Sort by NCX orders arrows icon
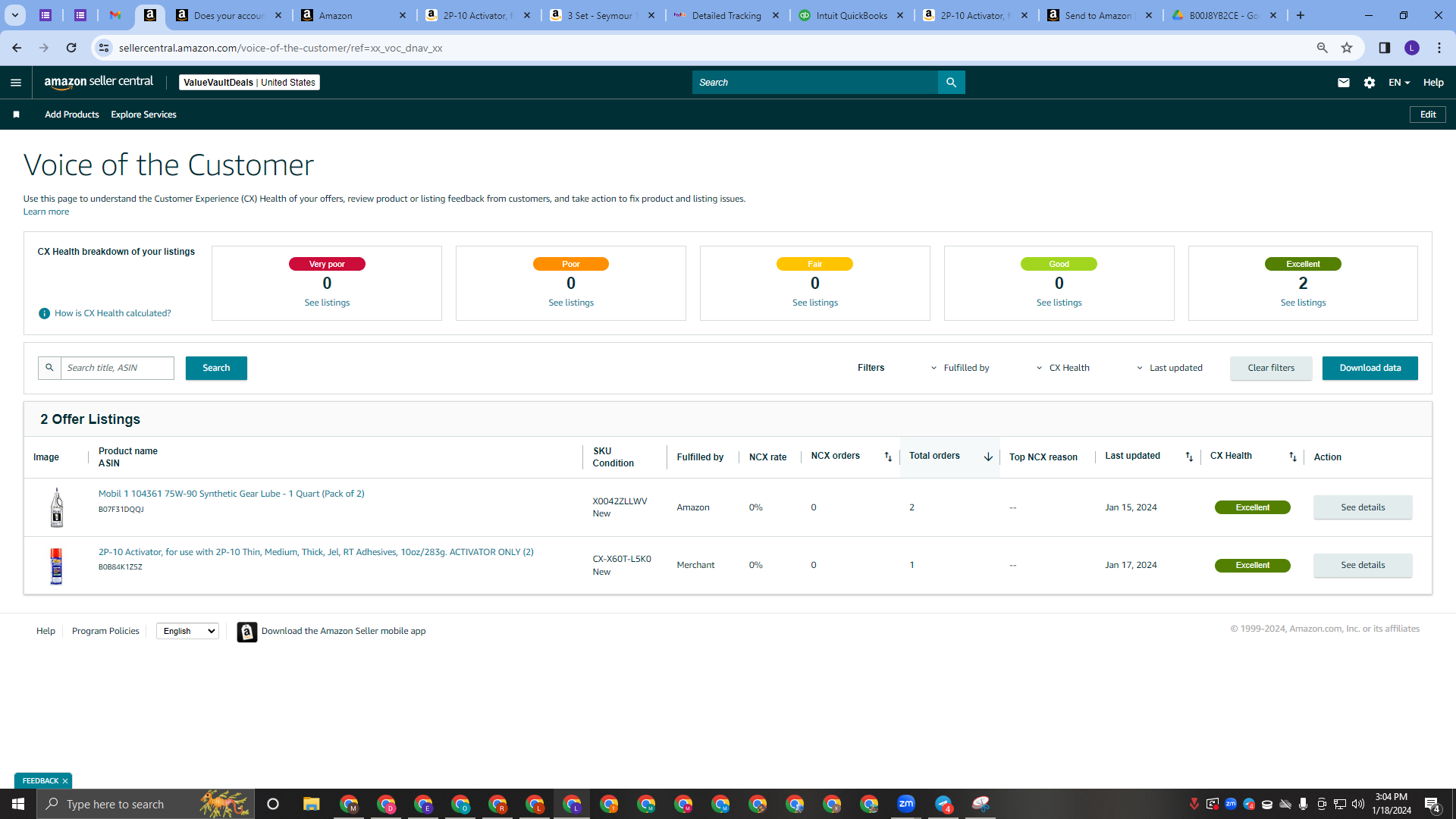1456x819 pixels. [888, 457]
